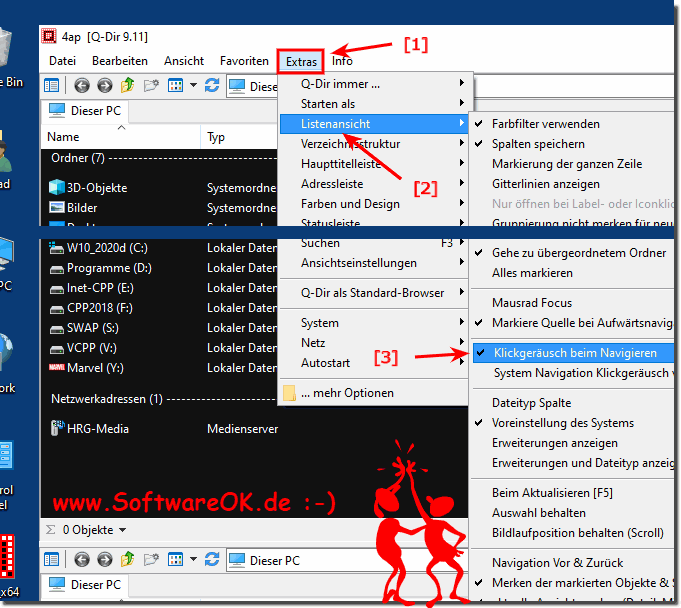This screenshot has height=608, width=681.
Task: Click the new folder icon in top toolbar
Action: pyautogui.click(x=151, y=85)
